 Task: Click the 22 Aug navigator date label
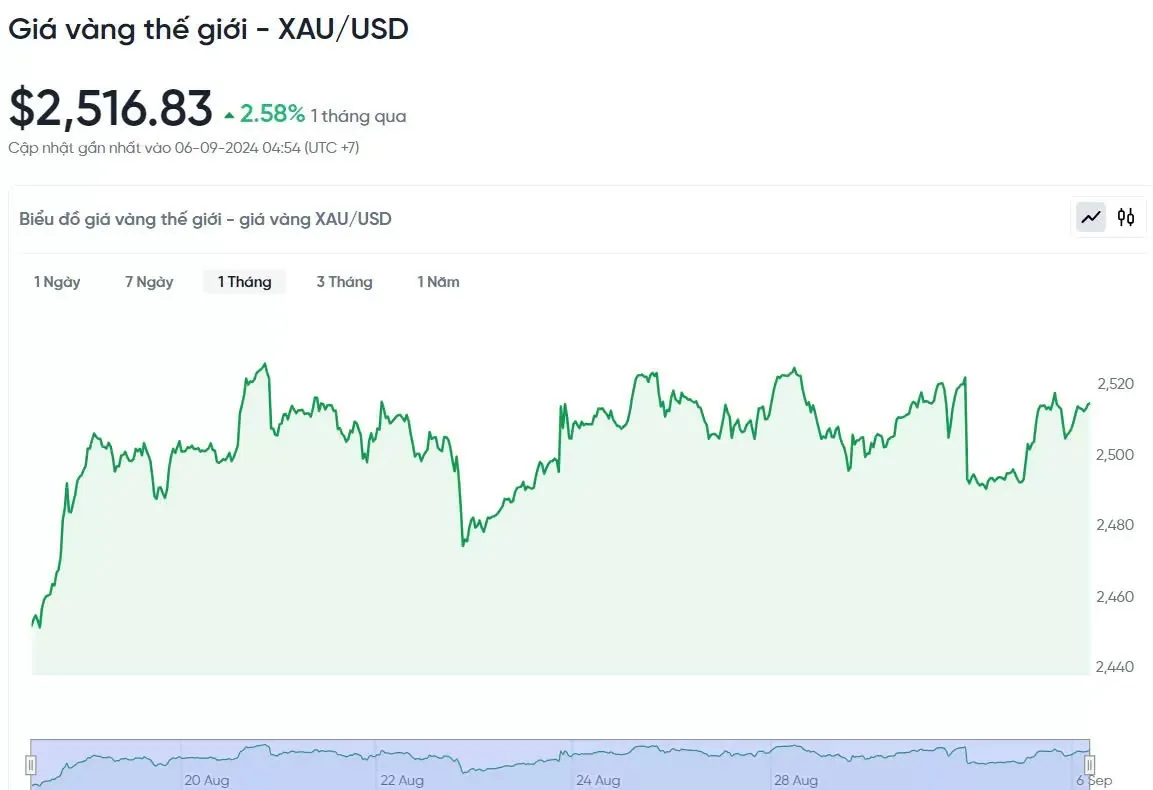[402, 780]
